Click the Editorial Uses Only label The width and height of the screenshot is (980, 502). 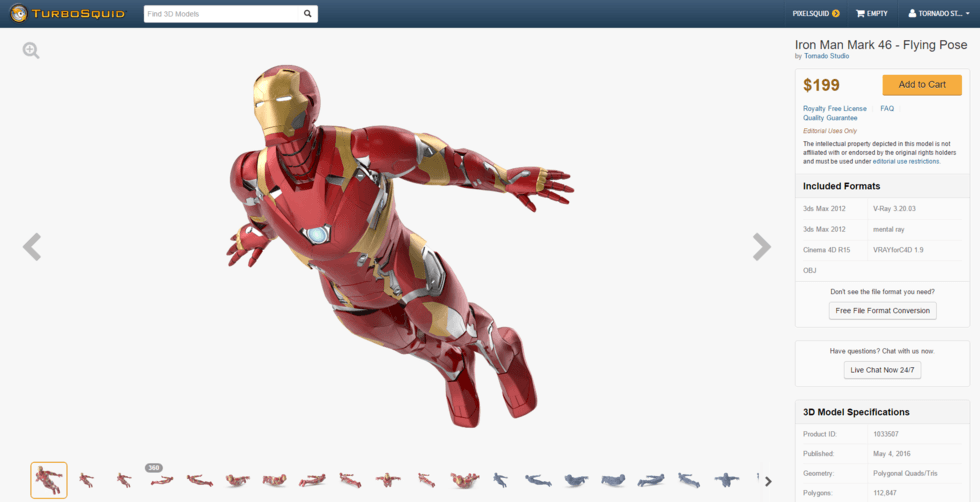tap(829, 131)
